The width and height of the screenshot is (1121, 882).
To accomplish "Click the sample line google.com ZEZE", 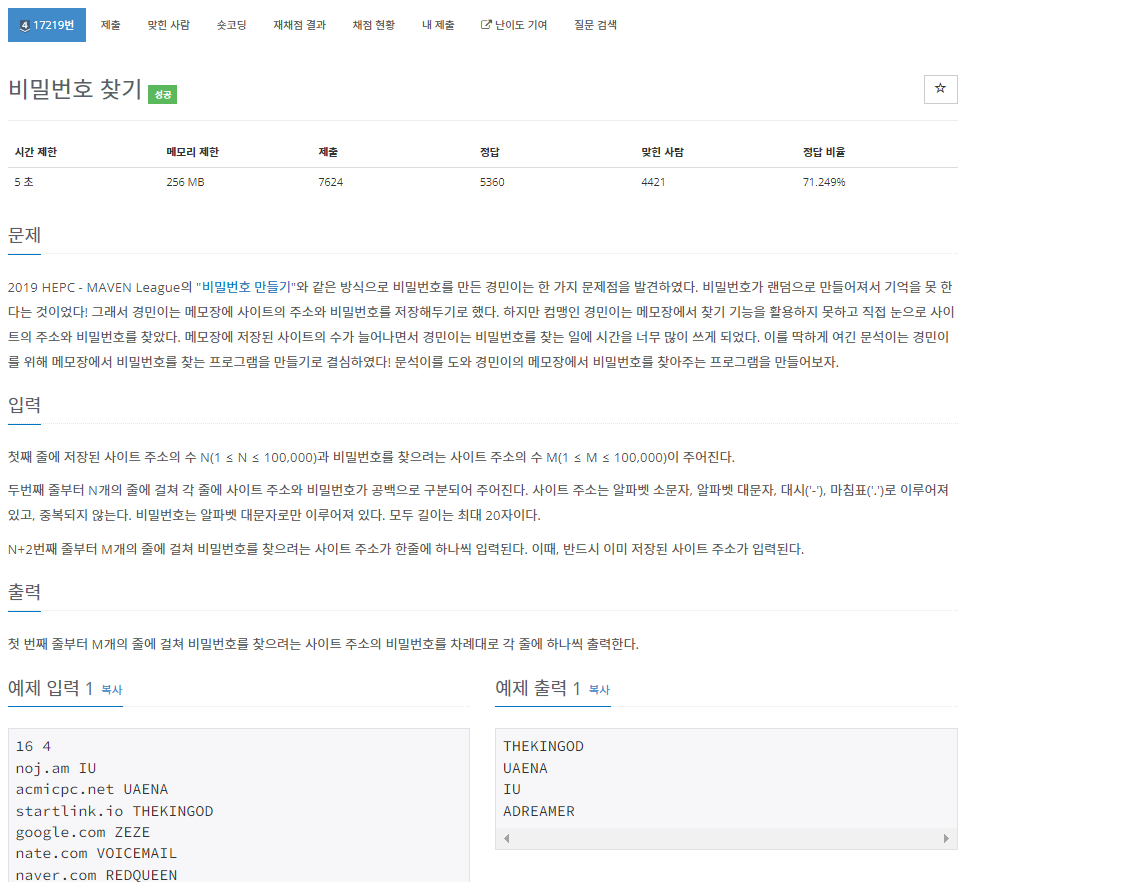I will tap(83, 833).
